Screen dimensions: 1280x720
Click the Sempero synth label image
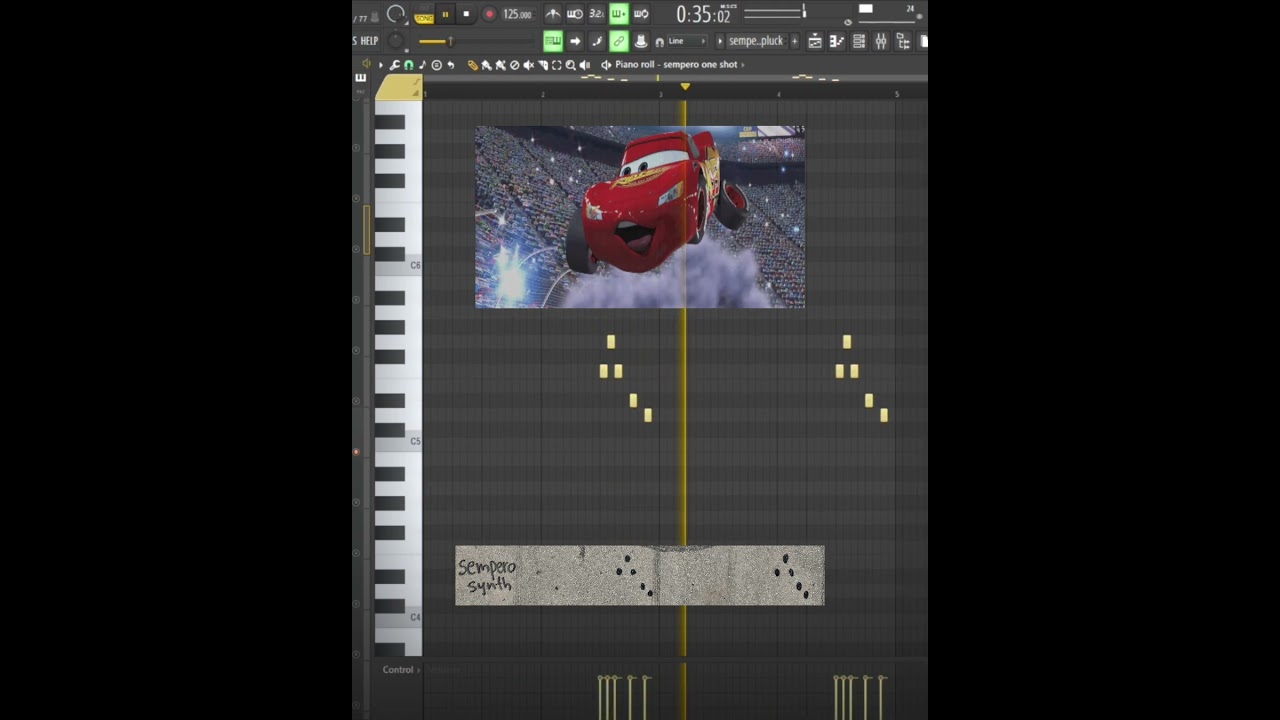(640, 576)
